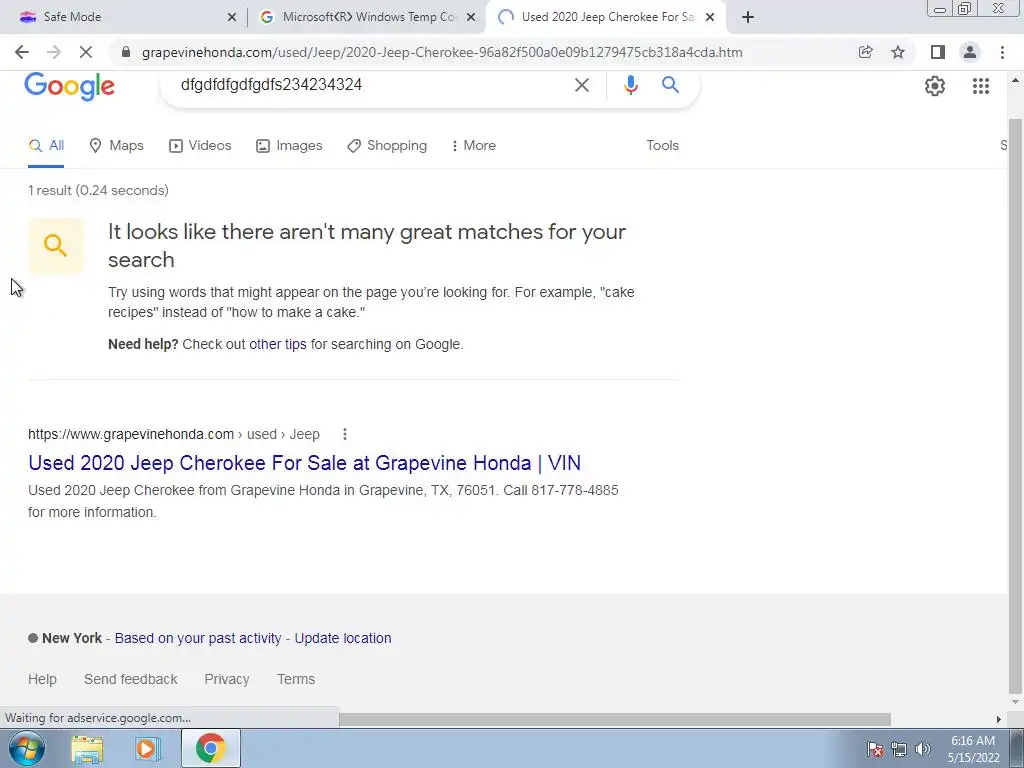Click the browser forward arrow

tap(54, 52)
